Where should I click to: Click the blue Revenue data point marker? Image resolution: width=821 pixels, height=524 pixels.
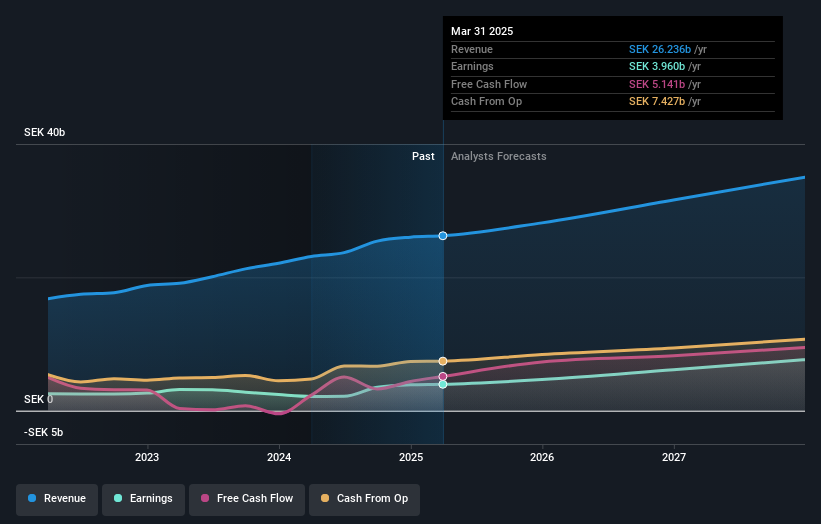(x=443, y=236)
